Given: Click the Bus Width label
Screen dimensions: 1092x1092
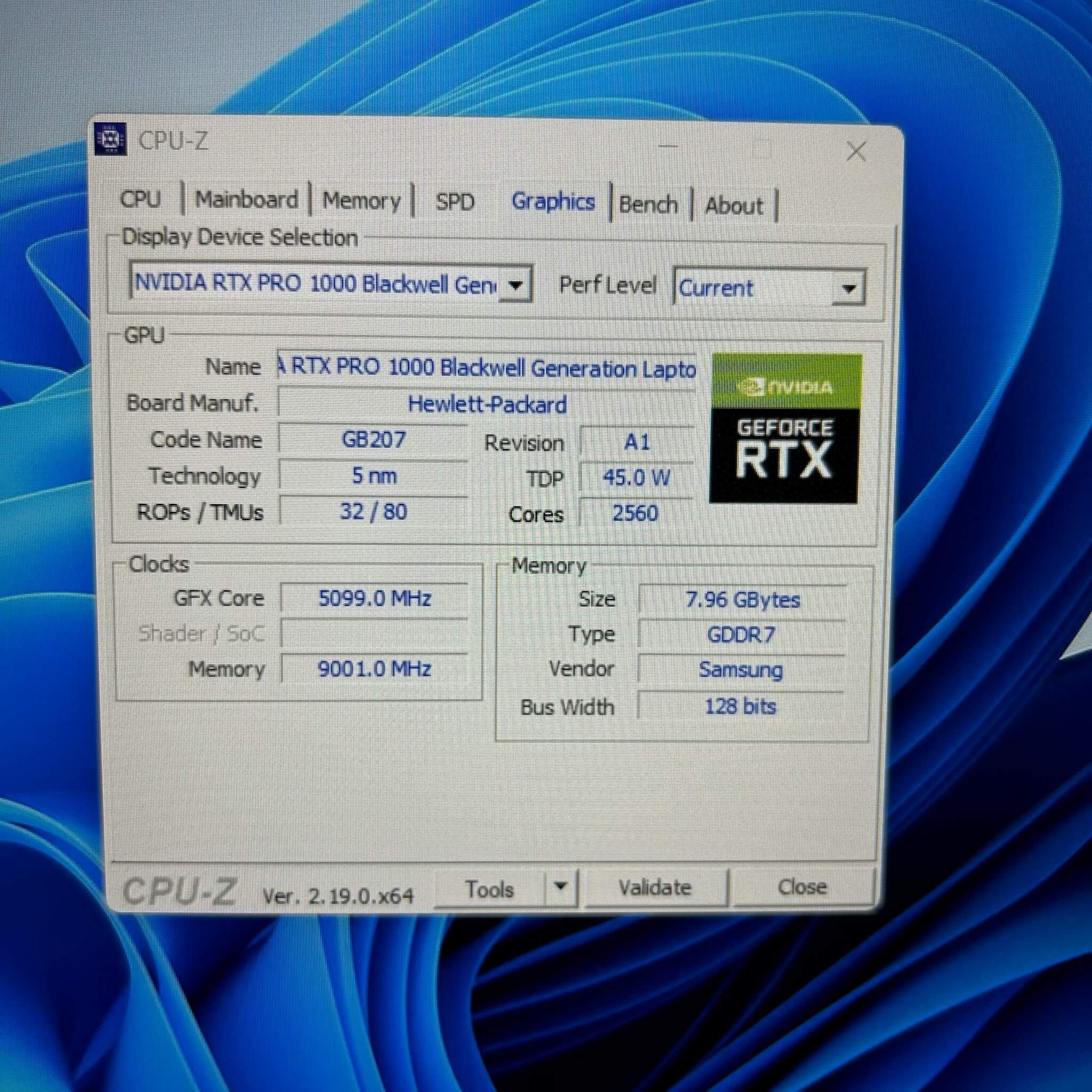Looking at the screenshot, I should pyautogui.click(x=567, y=707).
